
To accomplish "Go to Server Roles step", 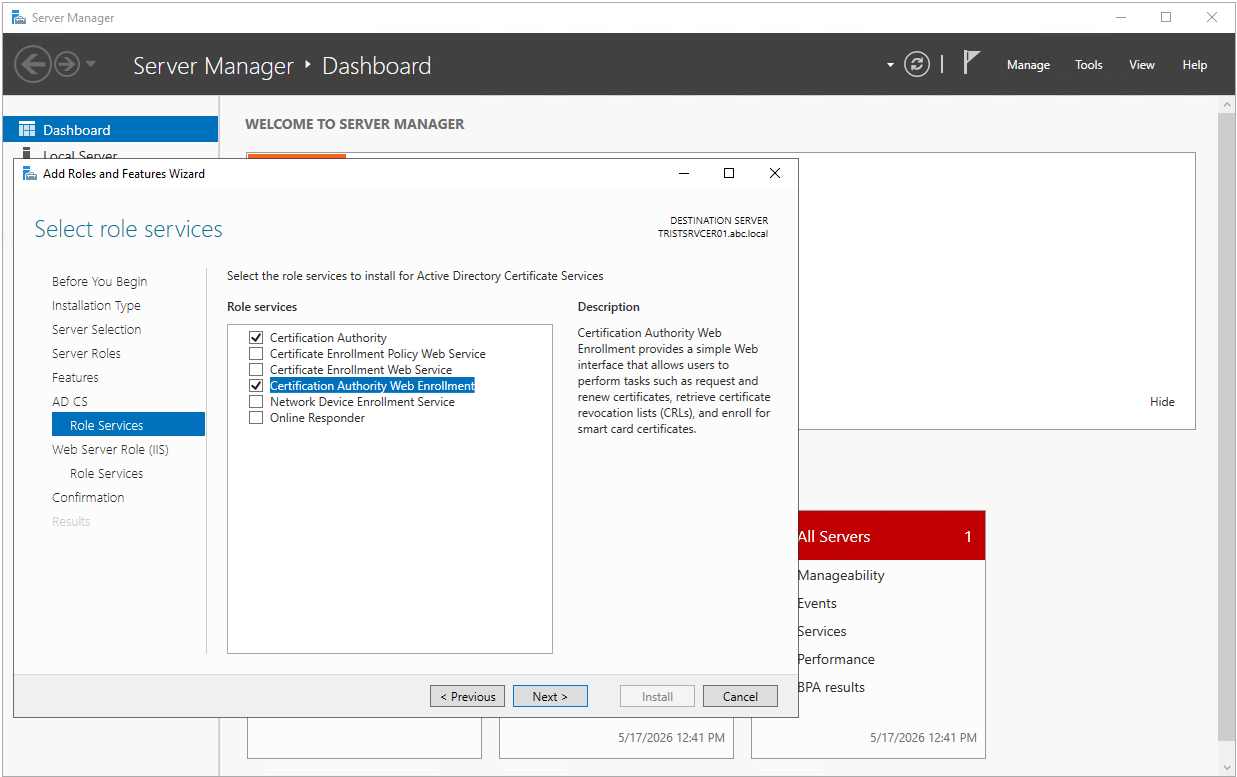I will tap(86, 354).
